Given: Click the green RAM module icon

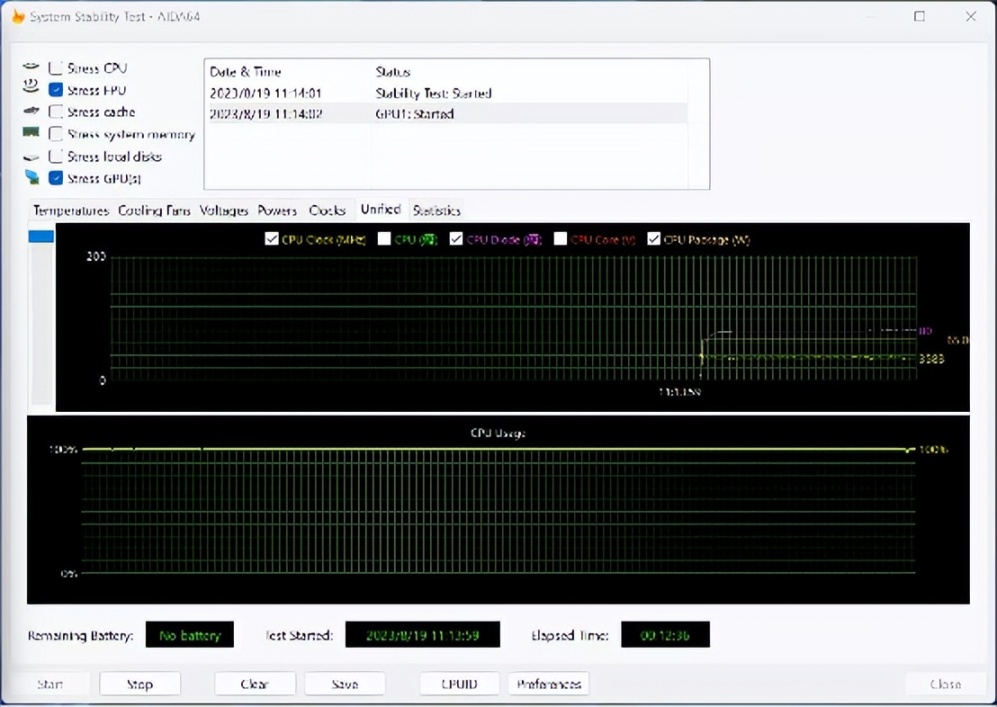Looking at the screenshot, I should 31,133.
